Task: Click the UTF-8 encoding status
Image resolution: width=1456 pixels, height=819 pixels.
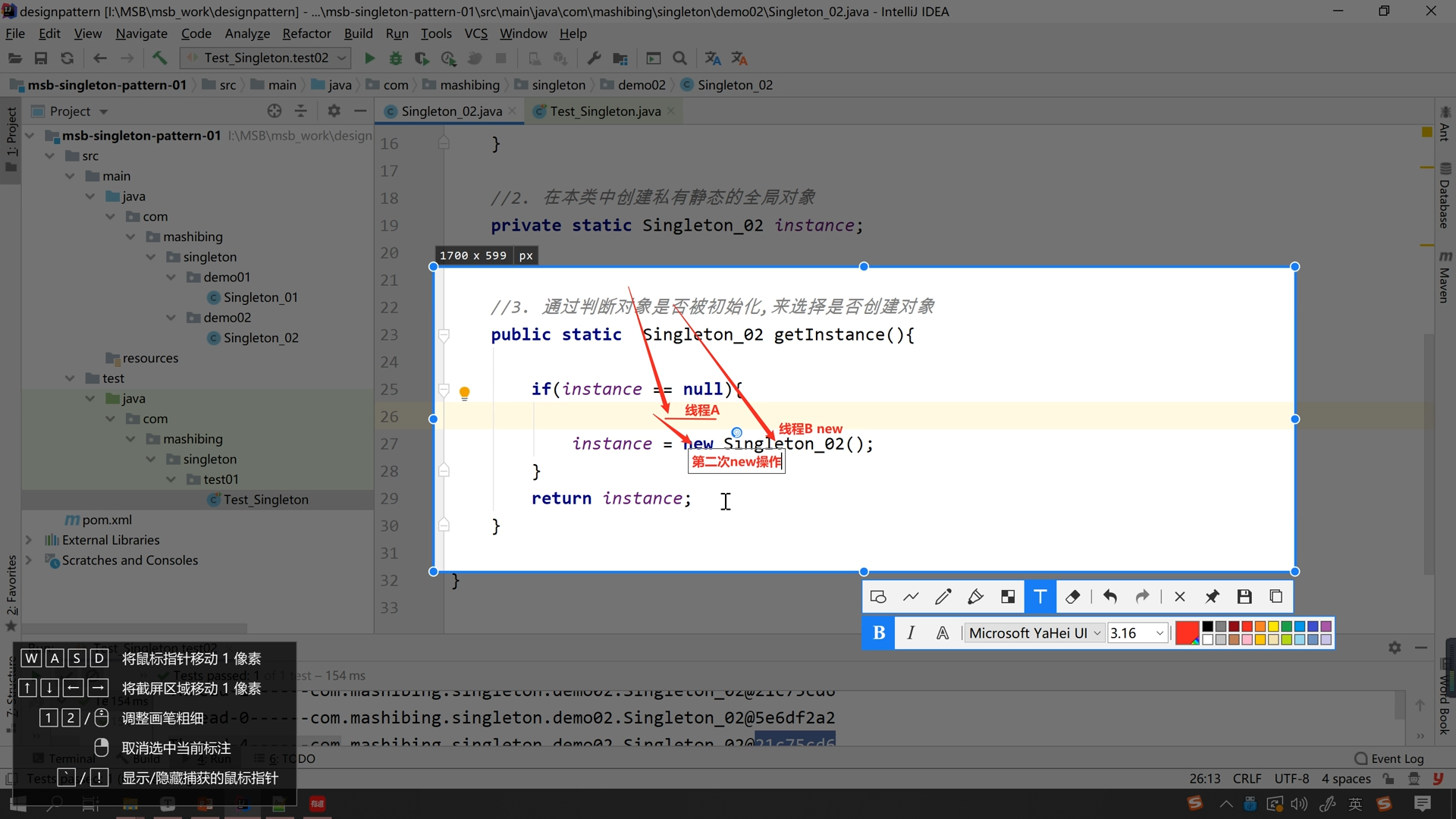Action: 1291,779
